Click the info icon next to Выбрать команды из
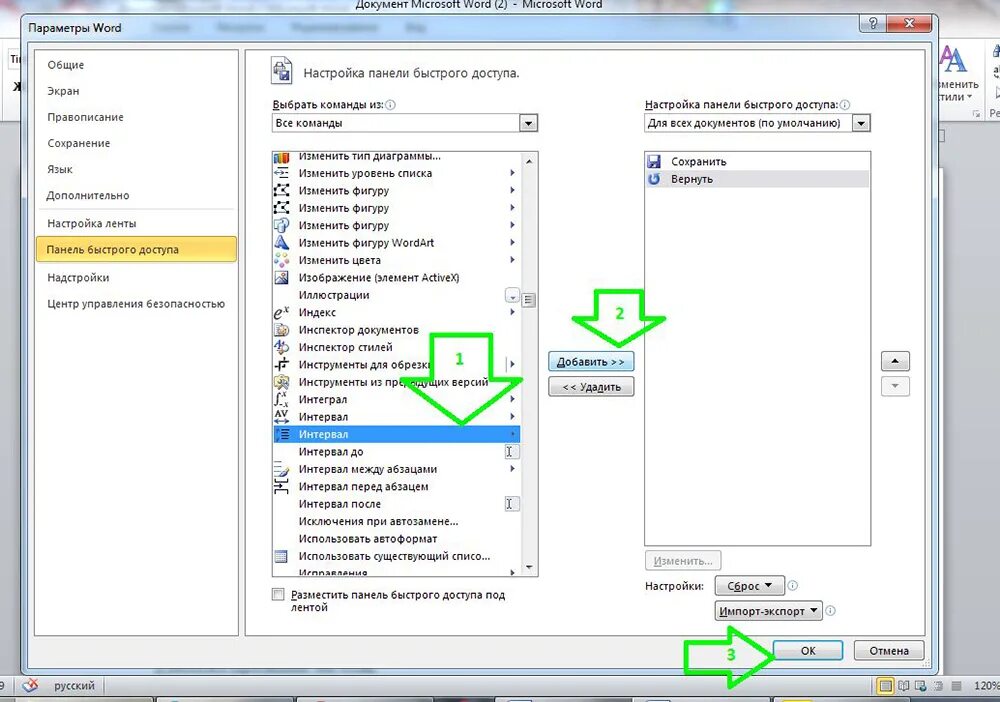Screen dimensions: 1000x702 [x=390, y=105]
